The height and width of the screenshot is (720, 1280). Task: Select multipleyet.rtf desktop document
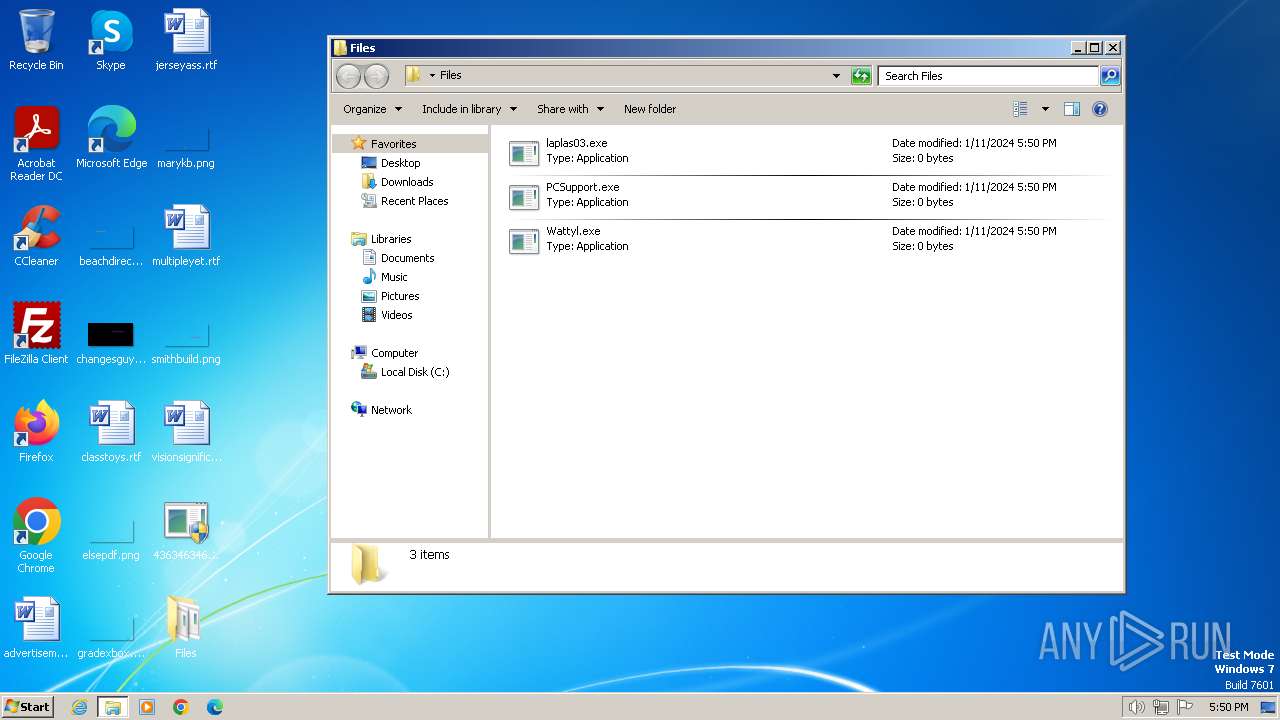pyautogui.click(x=186, y=236)
